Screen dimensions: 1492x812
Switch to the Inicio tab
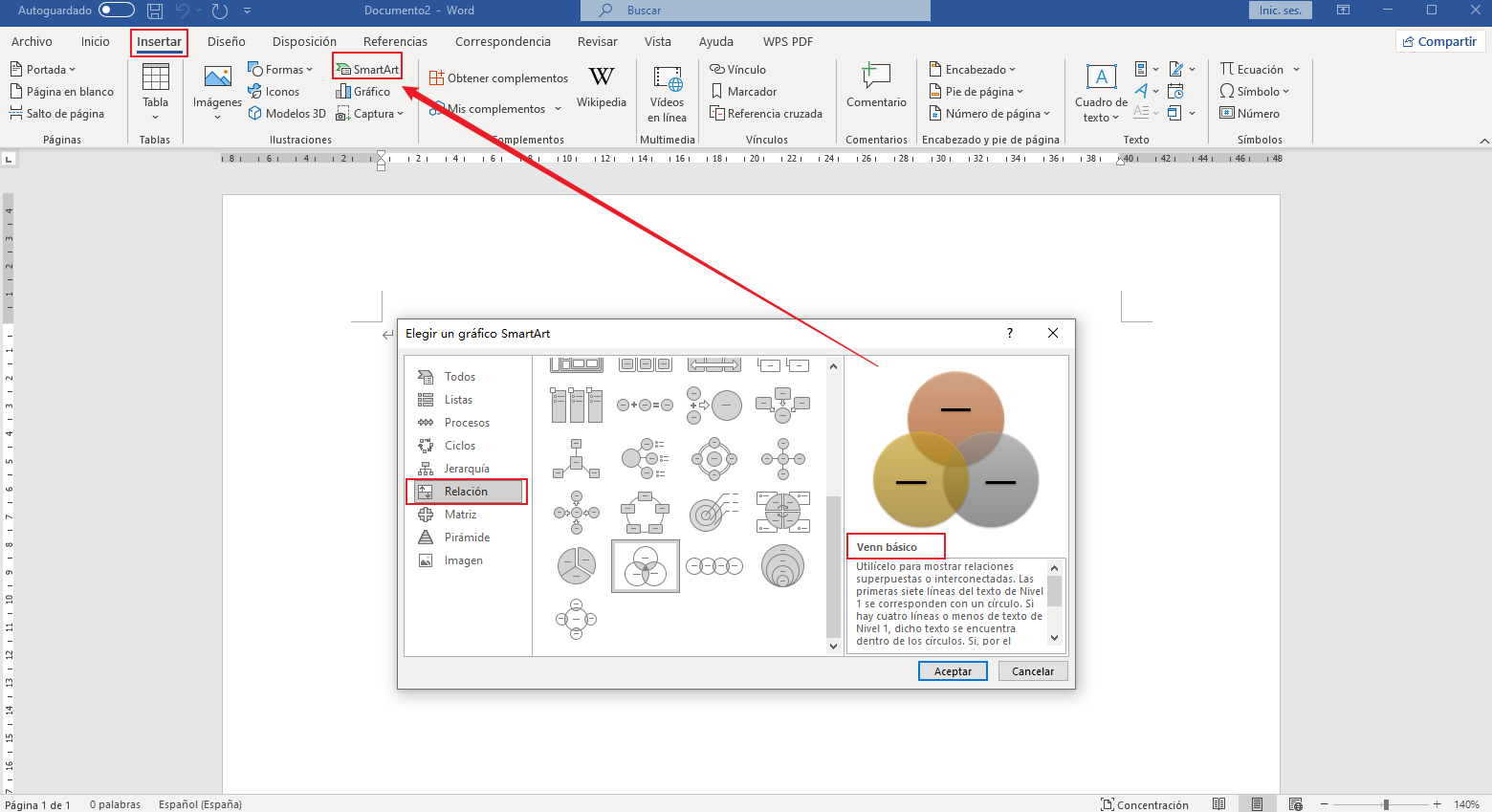[x=96, y=42]
